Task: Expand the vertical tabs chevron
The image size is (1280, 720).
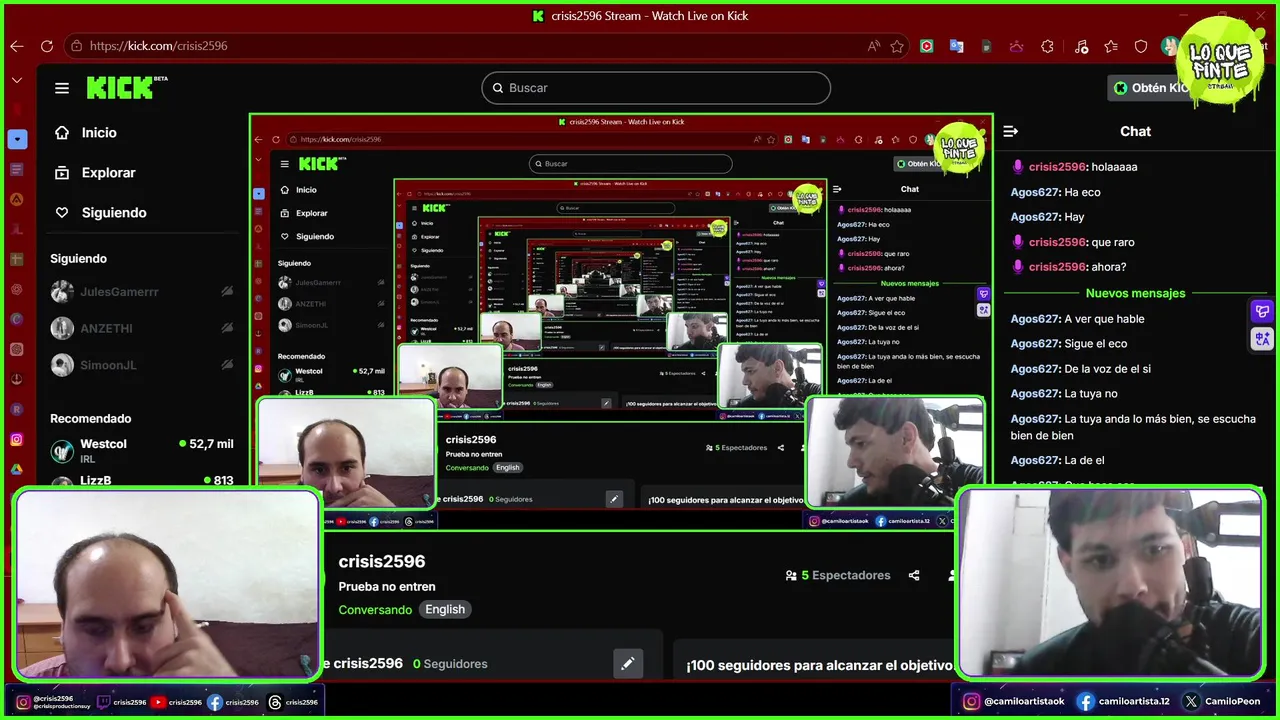Action: tap(17, 80)
